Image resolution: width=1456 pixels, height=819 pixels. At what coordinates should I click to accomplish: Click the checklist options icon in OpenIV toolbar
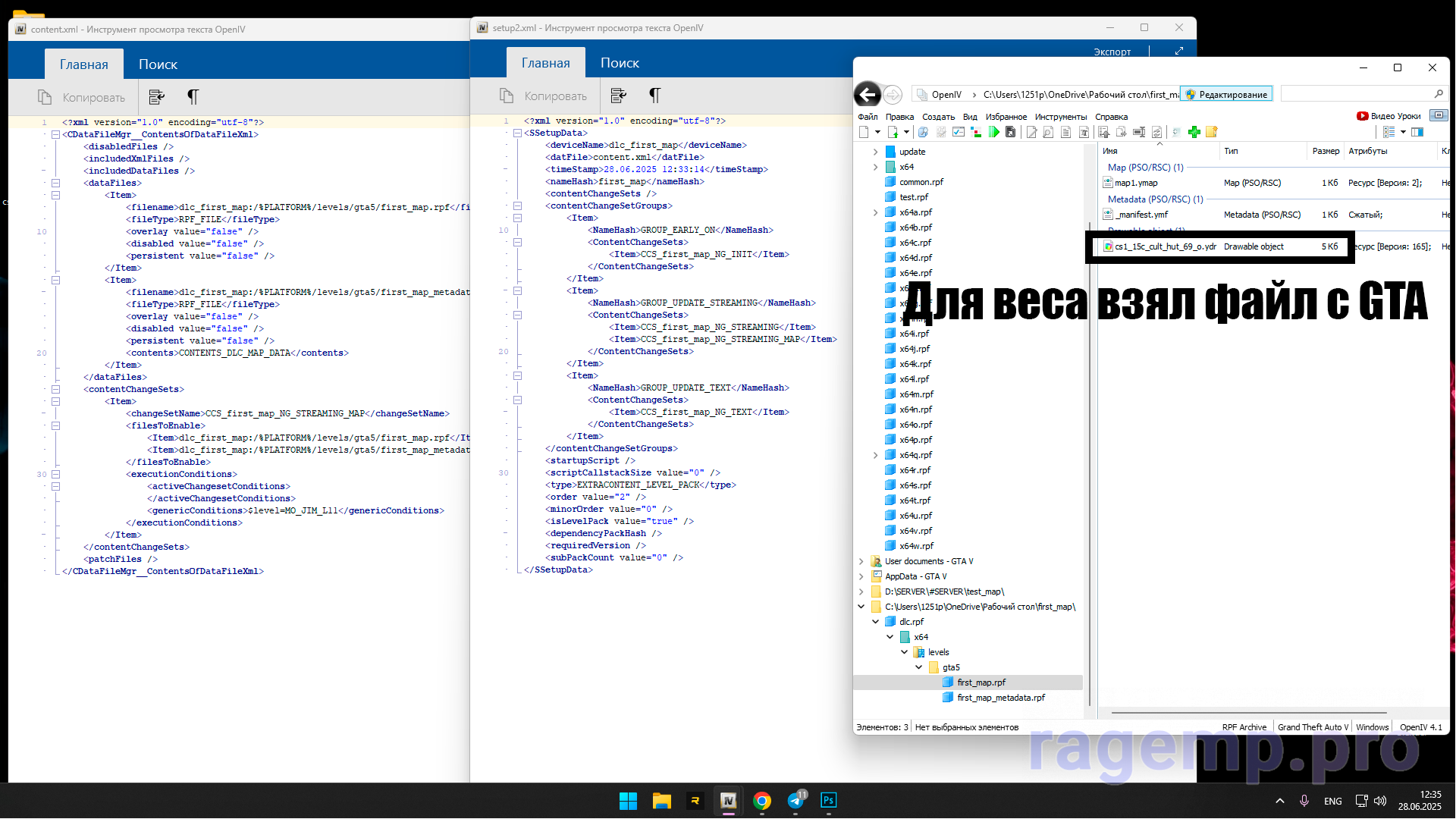[959, 132]
